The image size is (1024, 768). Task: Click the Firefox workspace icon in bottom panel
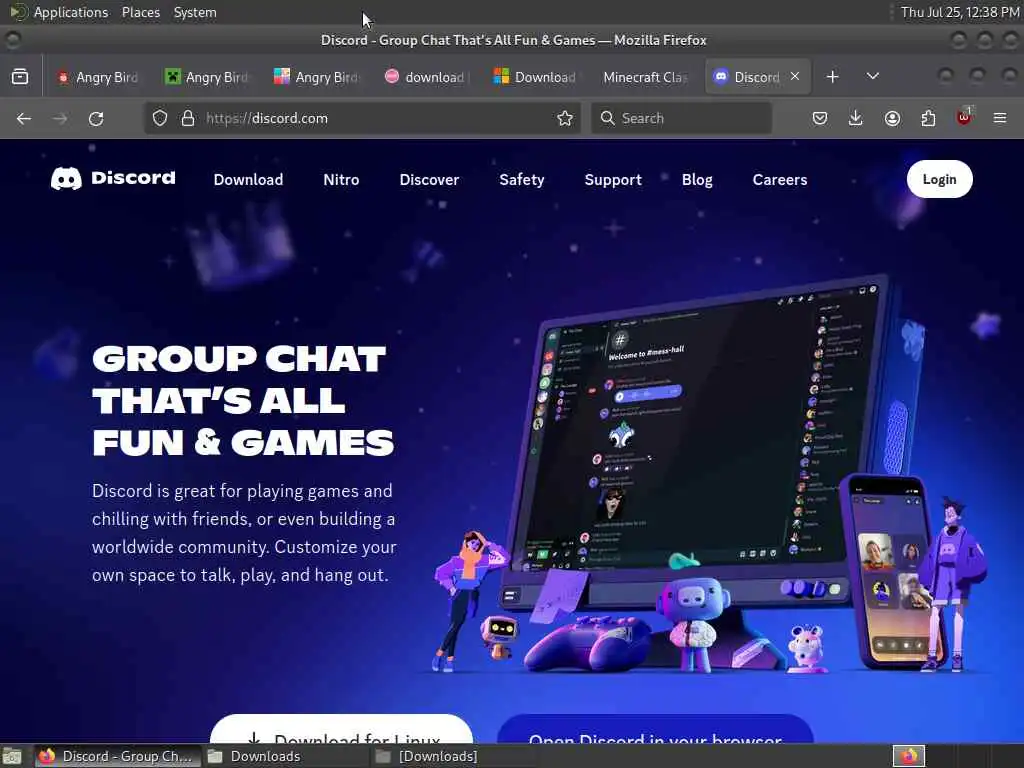pos(909,756)
